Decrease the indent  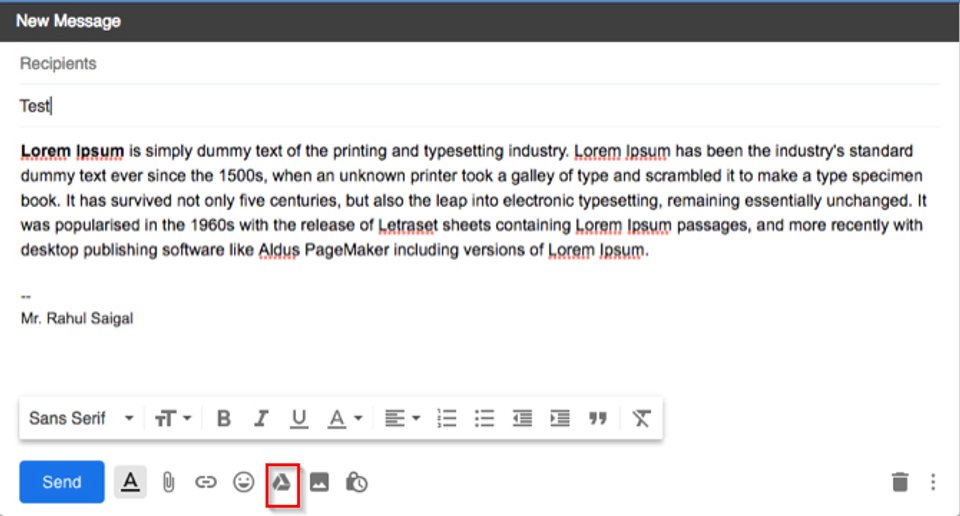point(522,419)
